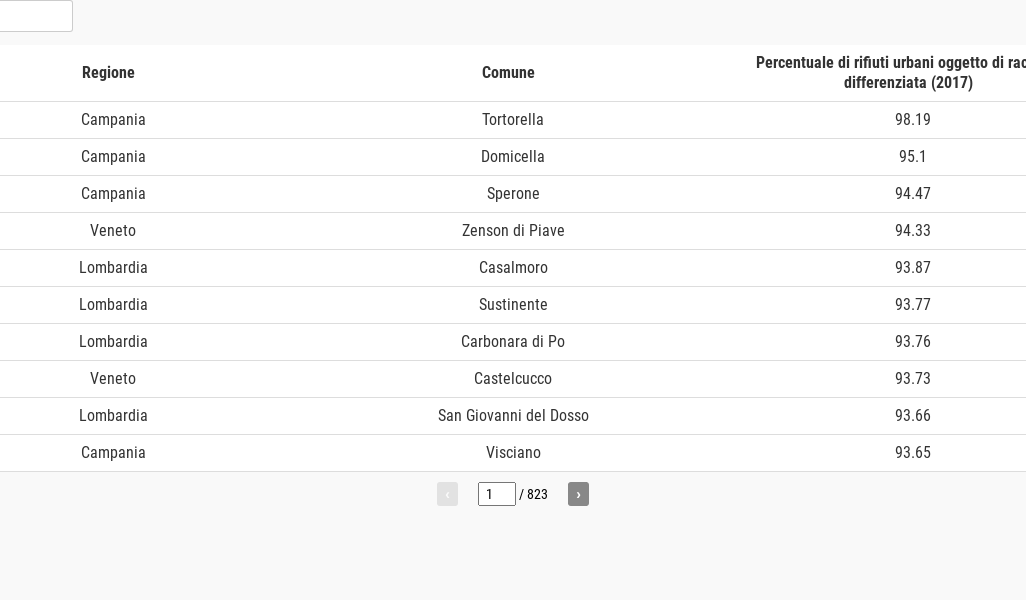Sort by Comune column header
Image resolution: width=1026 pixels, height=600 pixels.
[x=508, y=73]
